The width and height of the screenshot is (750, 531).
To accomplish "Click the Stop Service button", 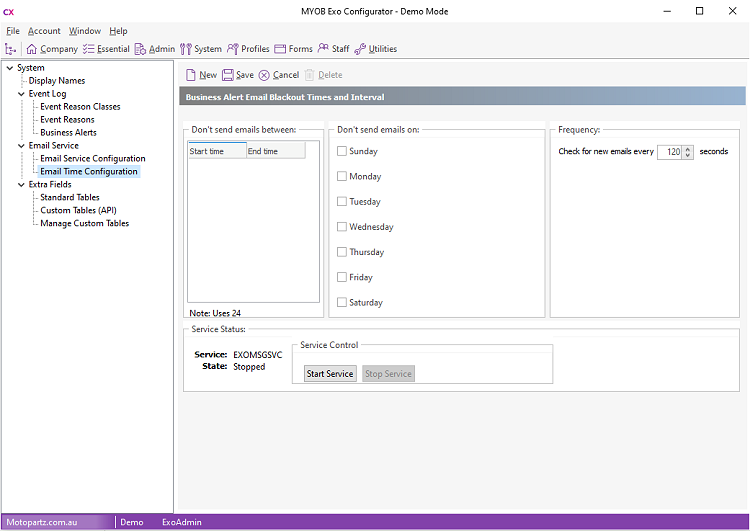I will (388, 374).
